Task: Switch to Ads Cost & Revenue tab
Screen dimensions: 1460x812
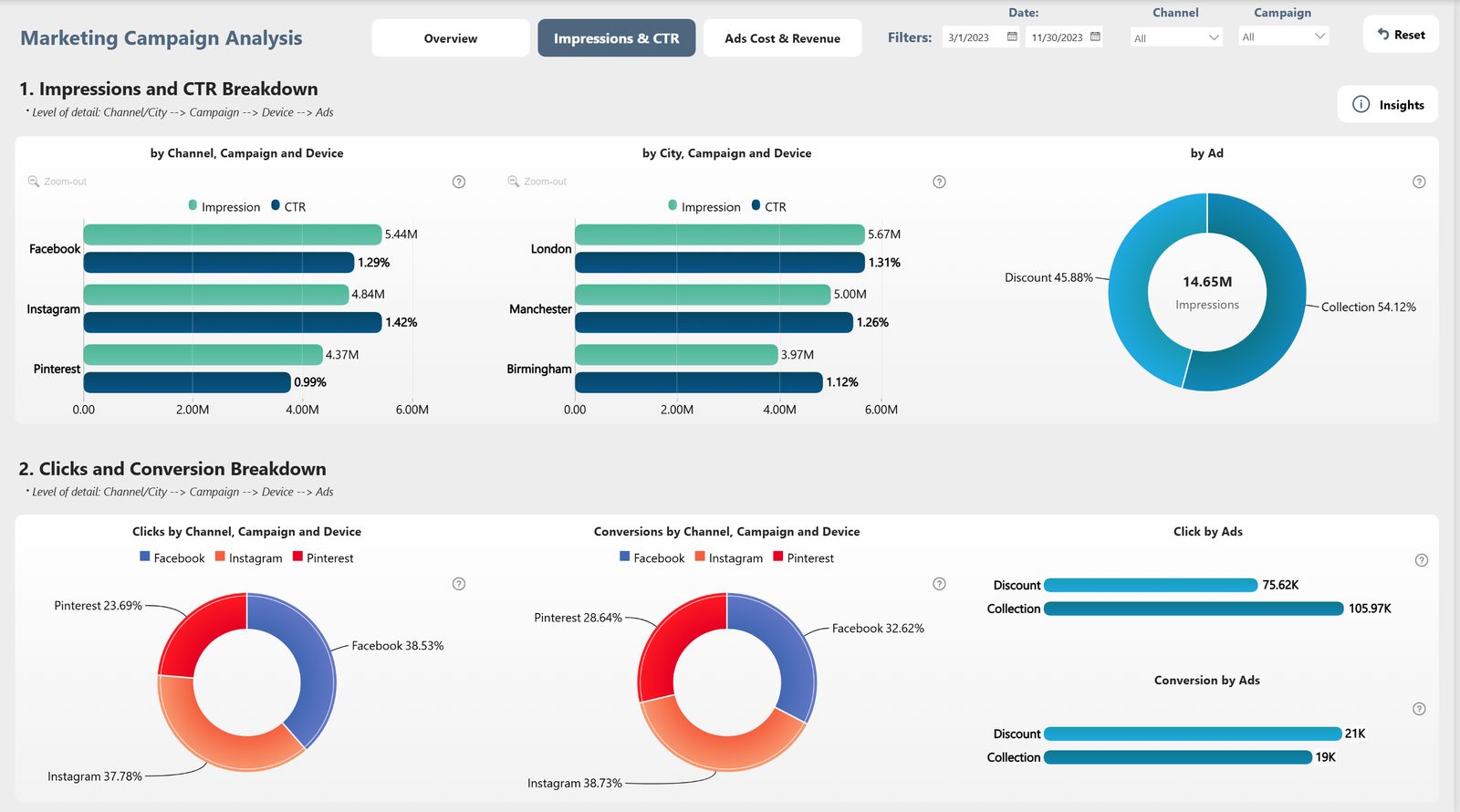Action: [x=782, y=38]
